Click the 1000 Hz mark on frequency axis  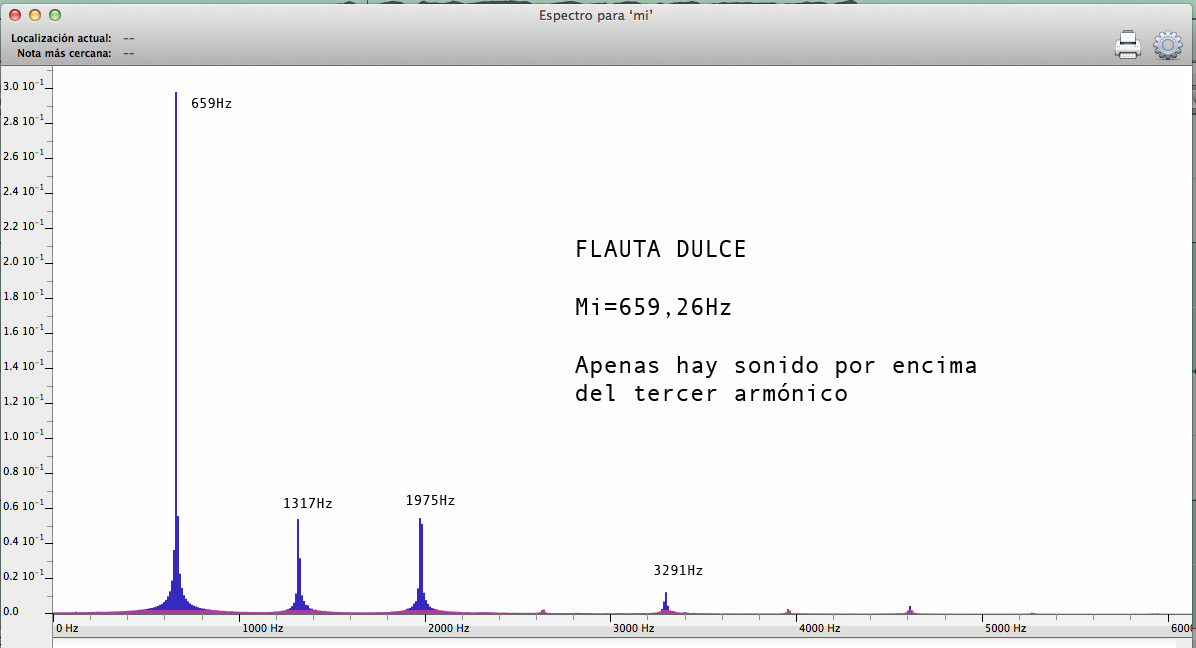click(x=263, y=628)
